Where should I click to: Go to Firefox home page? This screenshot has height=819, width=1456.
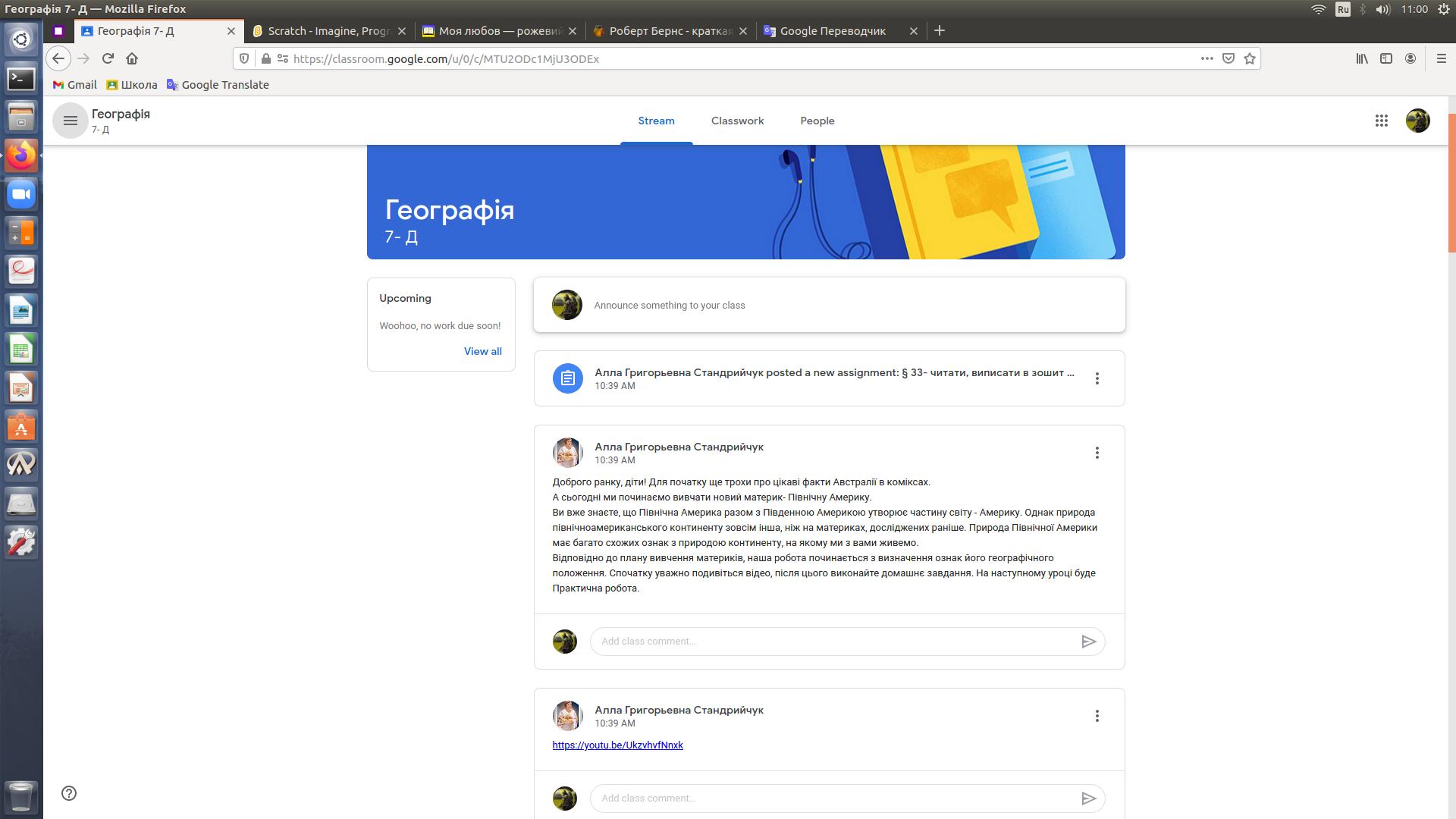coord(132,58)
